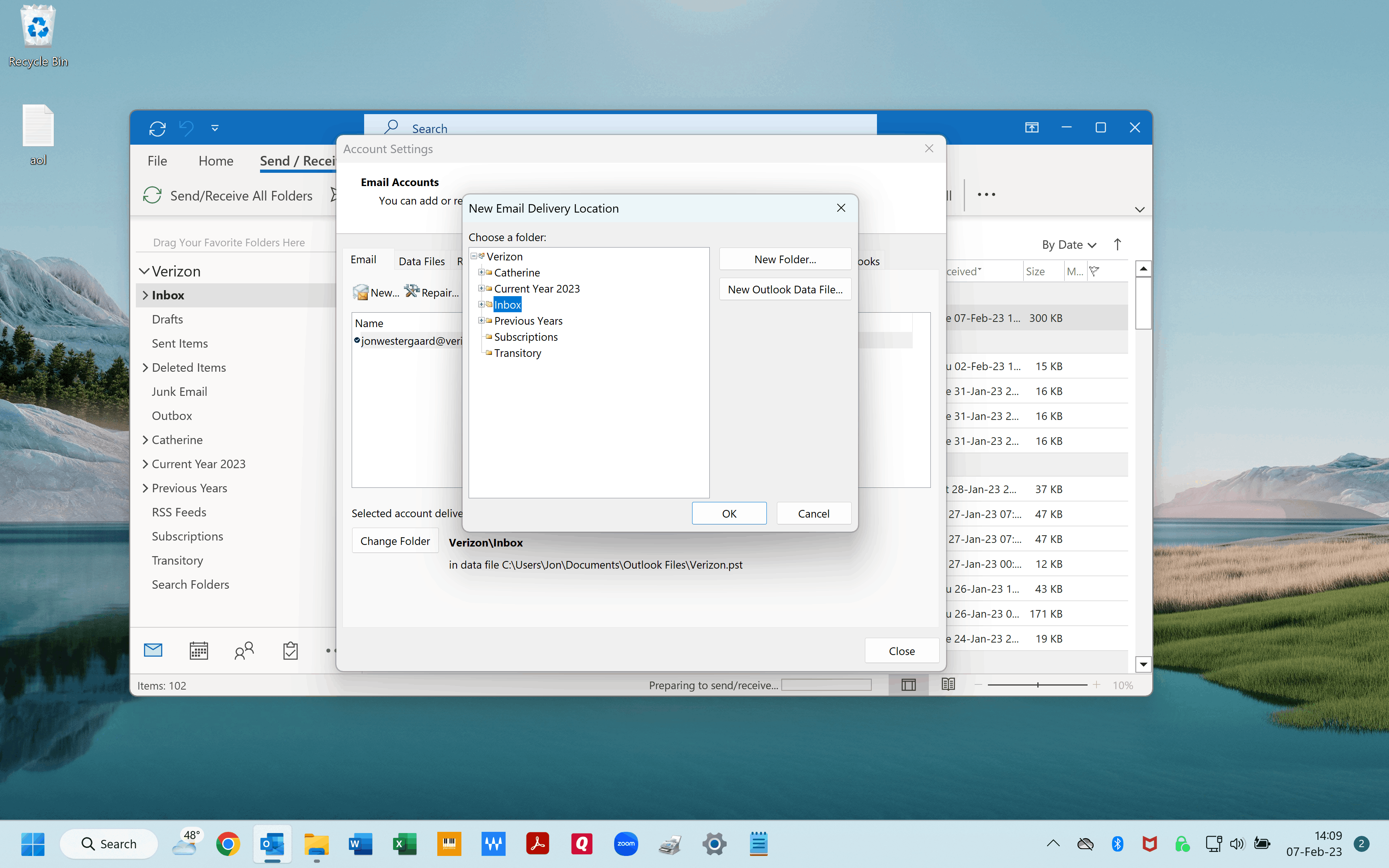The width and height of the screenshot is (1389, 868).
Task: Open the Tasks clipboard icon
Action: point(291,651)
